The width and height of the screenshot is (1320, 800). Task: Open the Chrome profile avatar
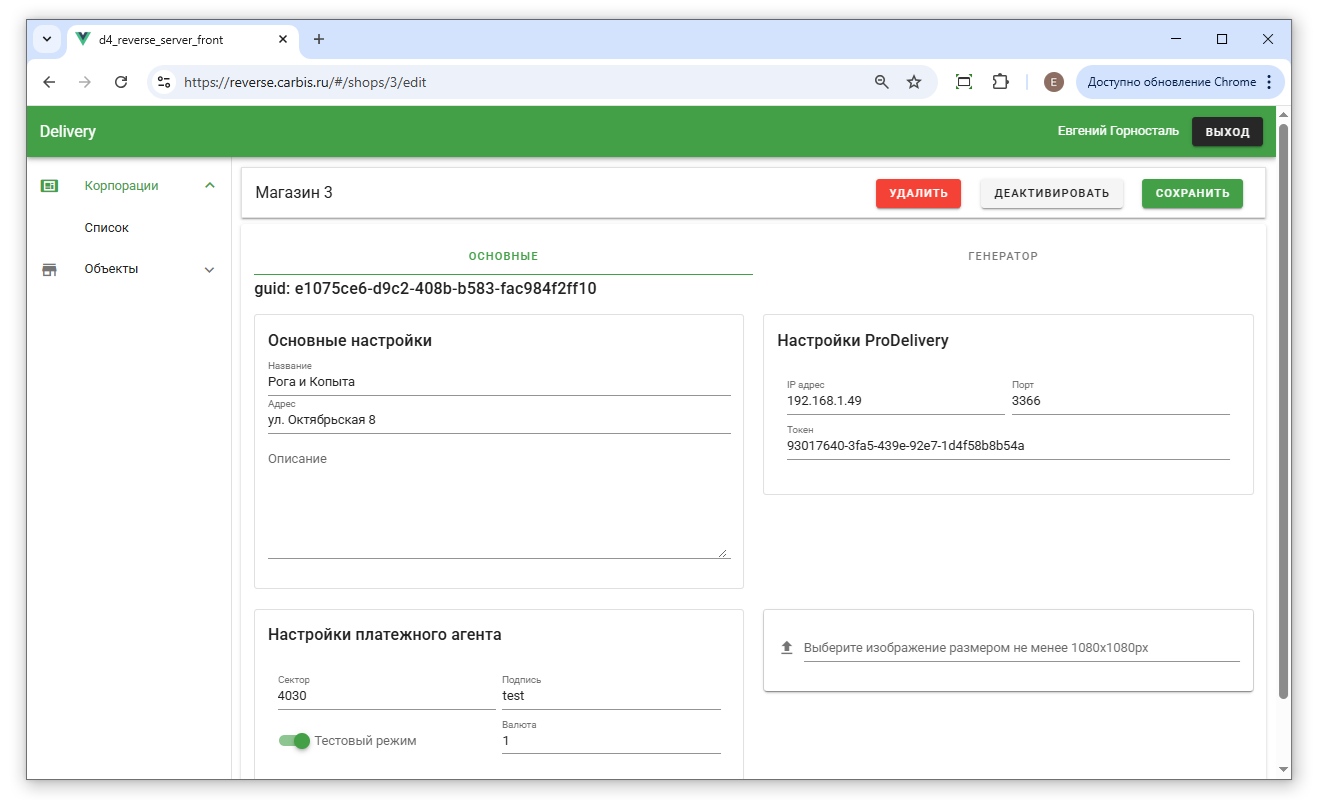[1053, 82]
